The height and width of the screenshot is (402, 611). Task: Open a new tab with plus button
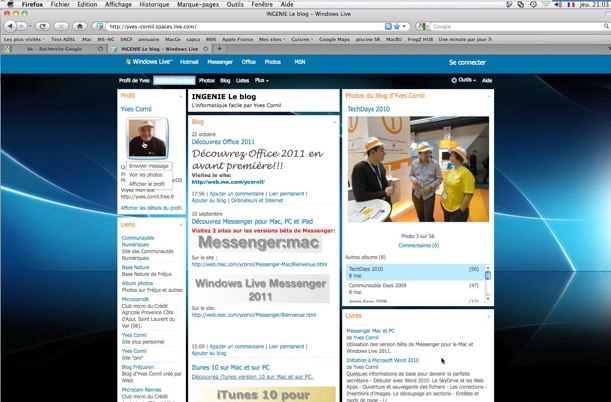[219, 49]
